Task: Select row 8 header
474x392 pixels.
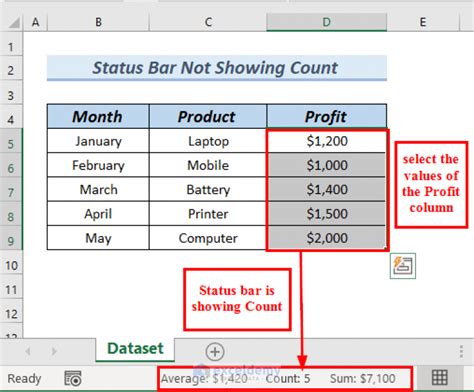Action: (x=11, y=214)
